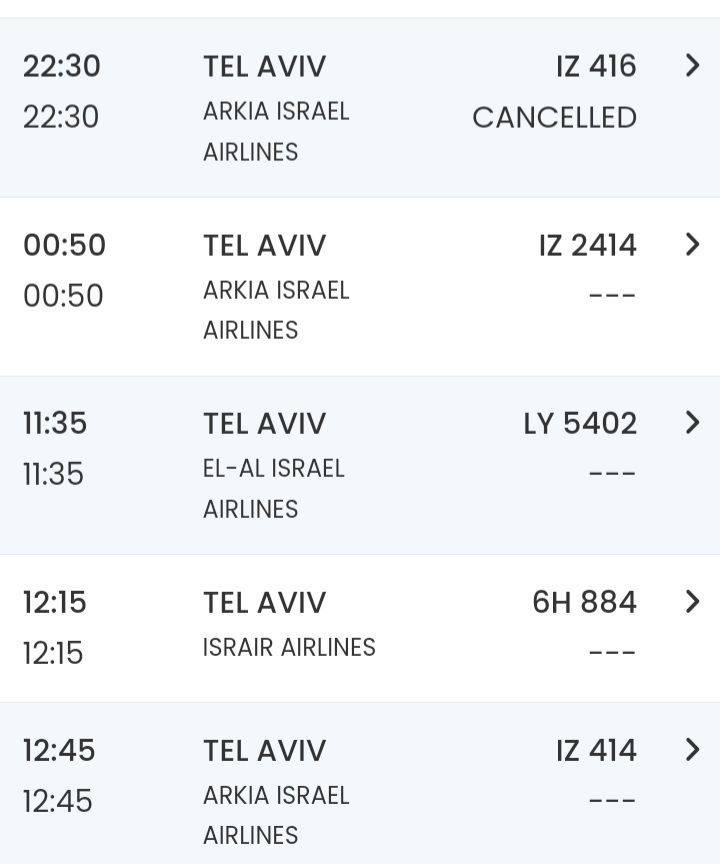This screenshot has width=720, height=864.
Task: Tap TEL AVIV on the 11:35 flight row
Action: (x=264, y=423)
